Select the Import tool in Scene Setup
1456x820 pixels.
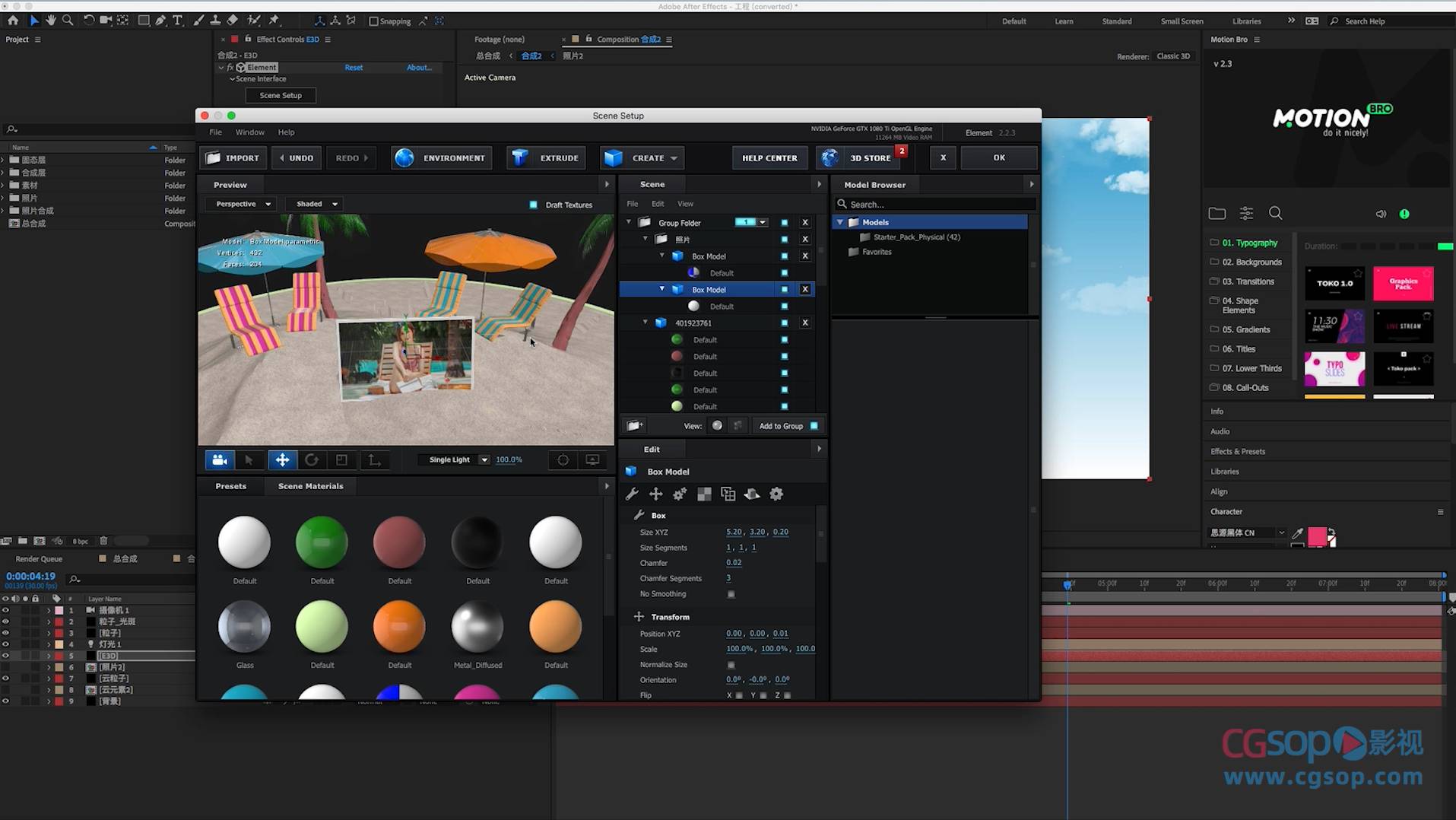[x=233, y=157]
